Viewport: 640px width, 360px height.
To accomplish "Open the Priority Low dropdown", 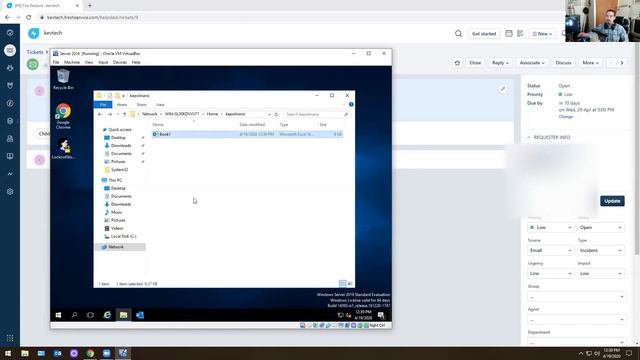I will pos(551,227).
